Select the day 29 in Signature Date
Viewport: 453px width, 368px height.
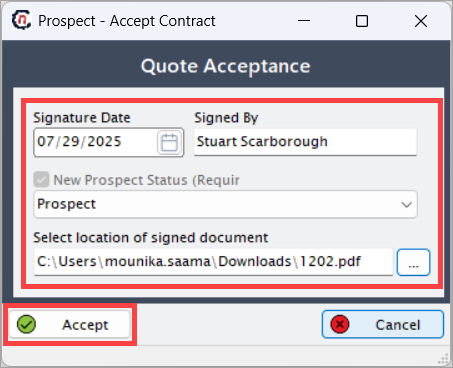click(x=71, y=142)
